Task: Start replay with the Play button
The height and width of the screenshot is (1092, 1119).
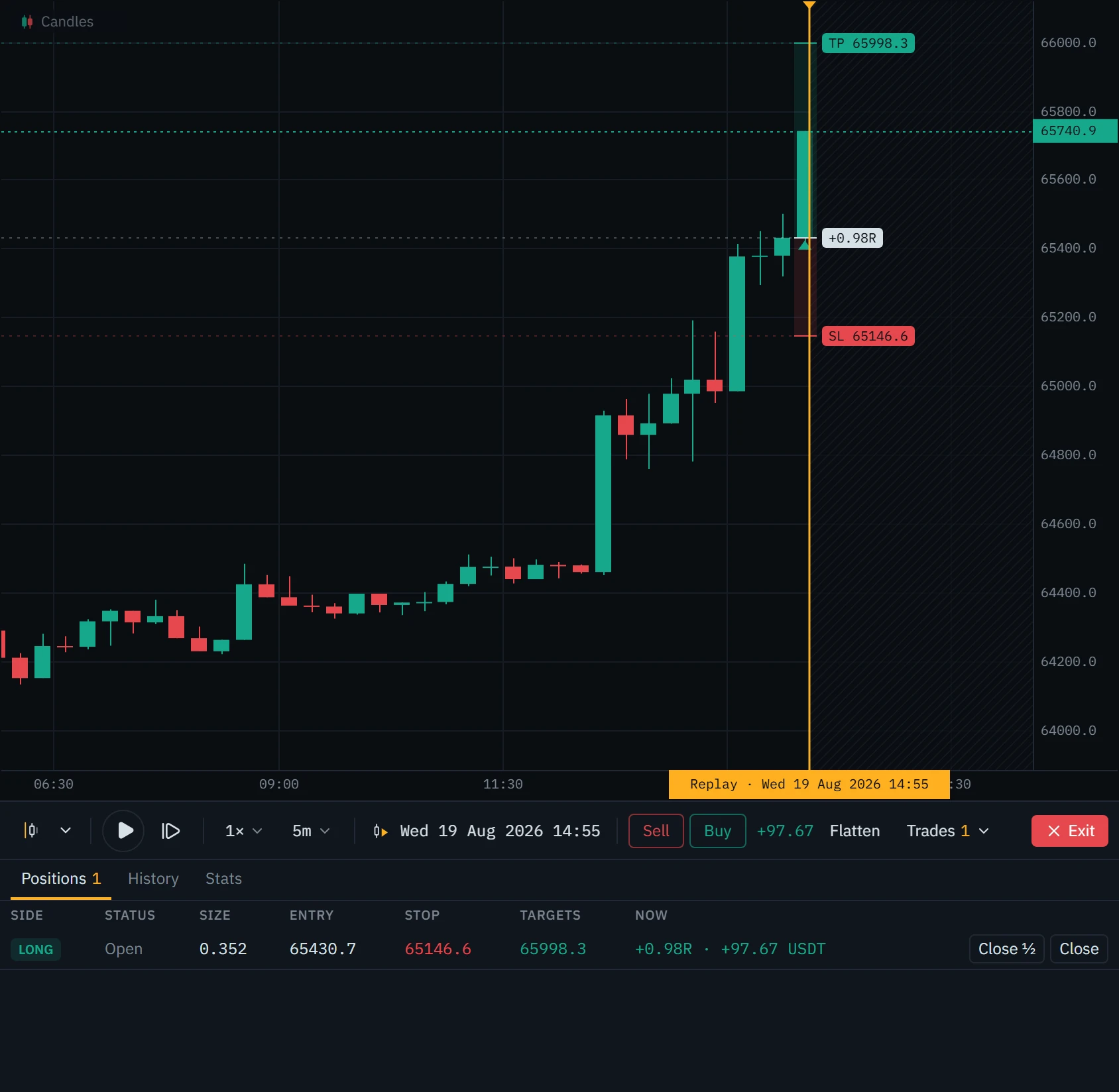Action: [124, 830]
